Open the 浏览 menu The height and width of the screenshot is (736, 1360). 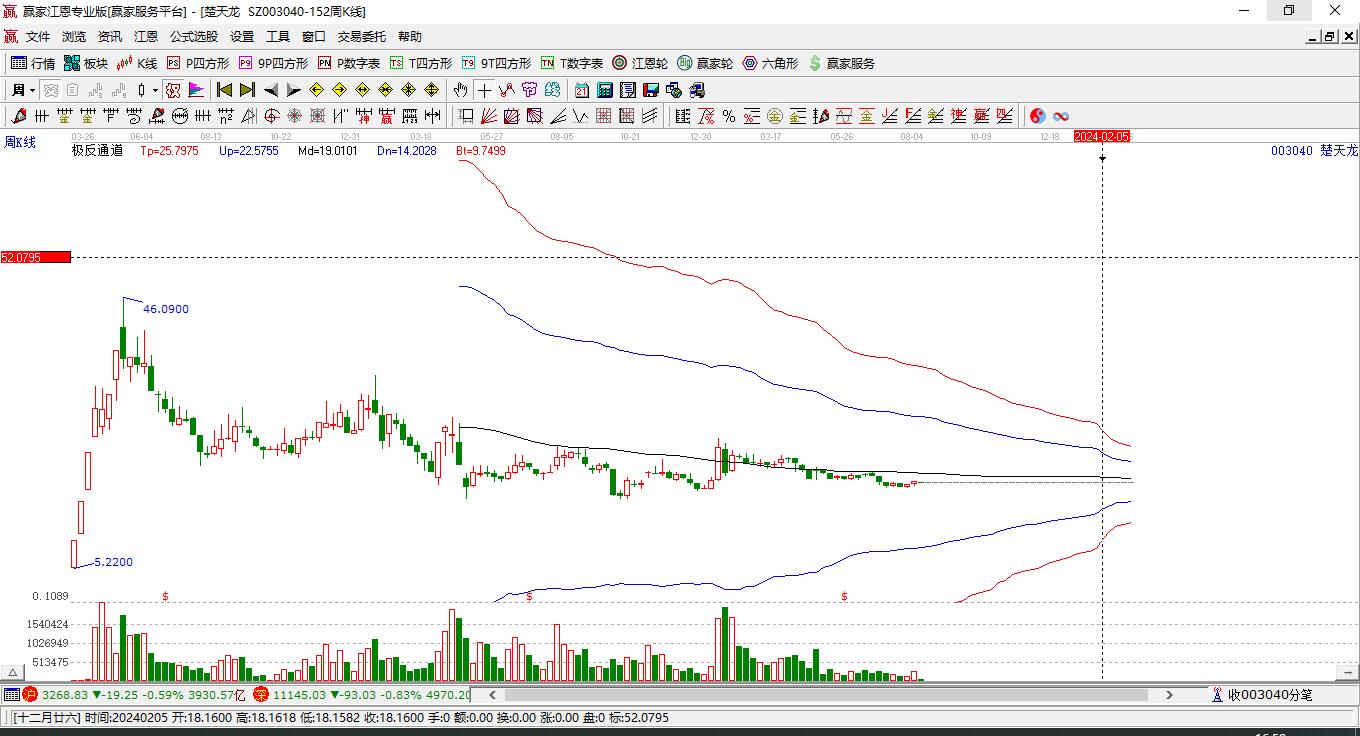tap(74, 36)
